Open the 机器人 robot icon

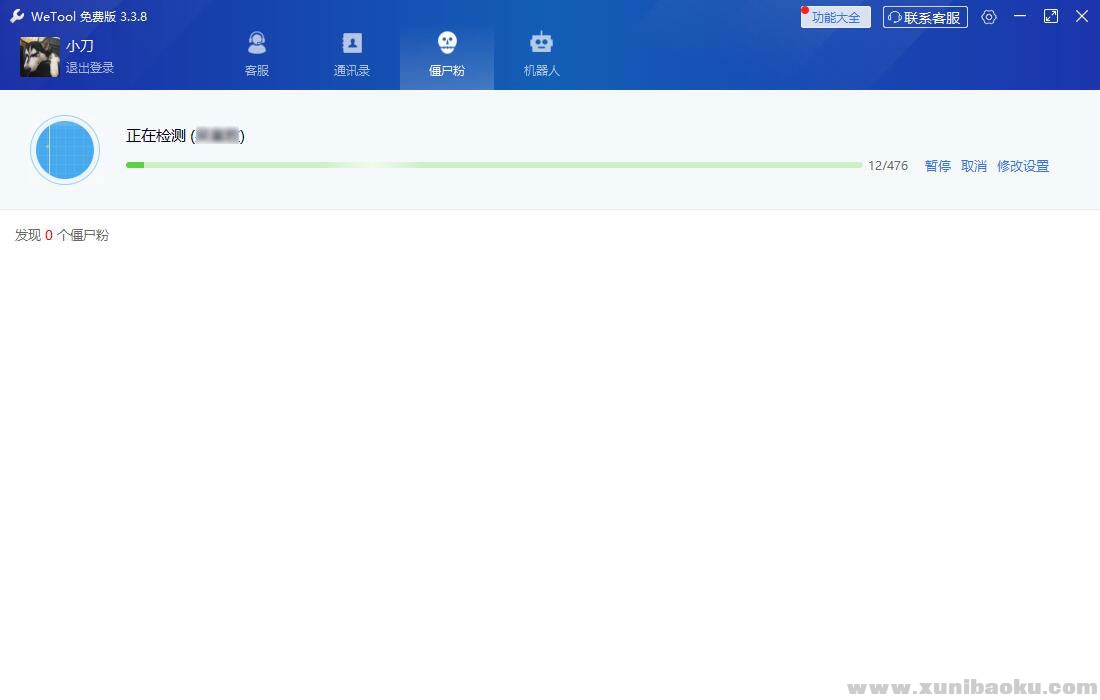coord(541,43)
